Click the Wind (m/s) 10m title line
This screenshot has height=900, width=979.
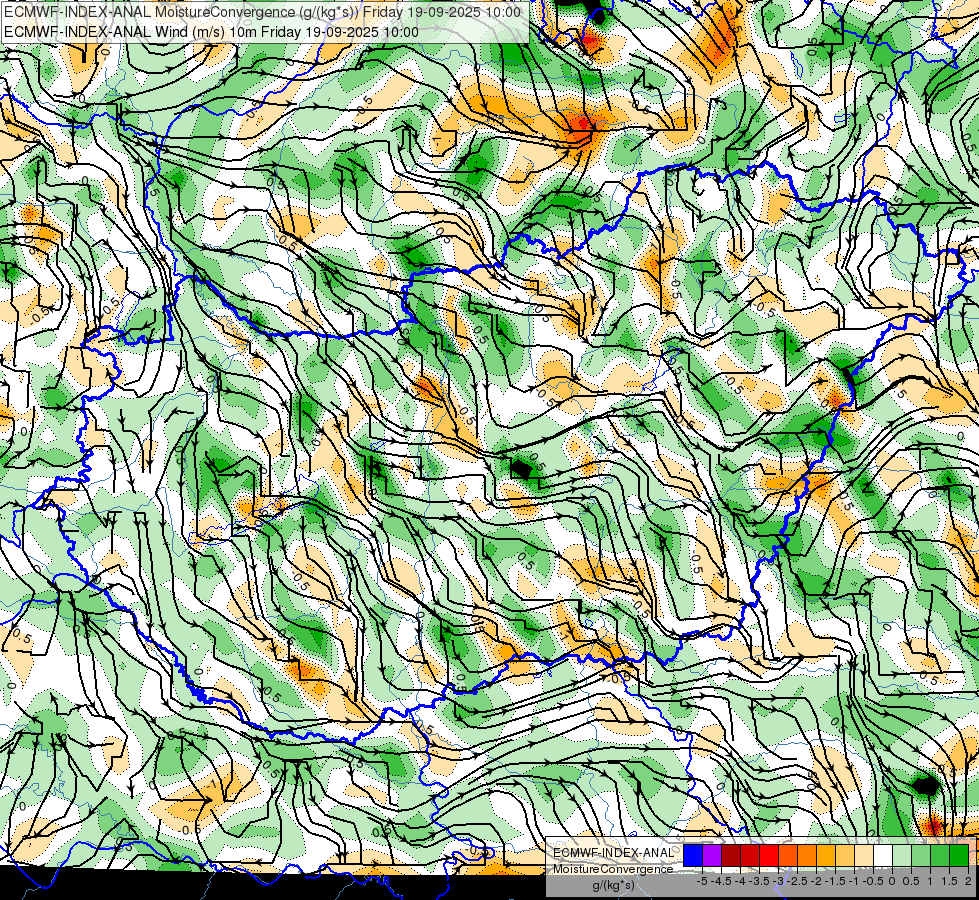(211, 31)
